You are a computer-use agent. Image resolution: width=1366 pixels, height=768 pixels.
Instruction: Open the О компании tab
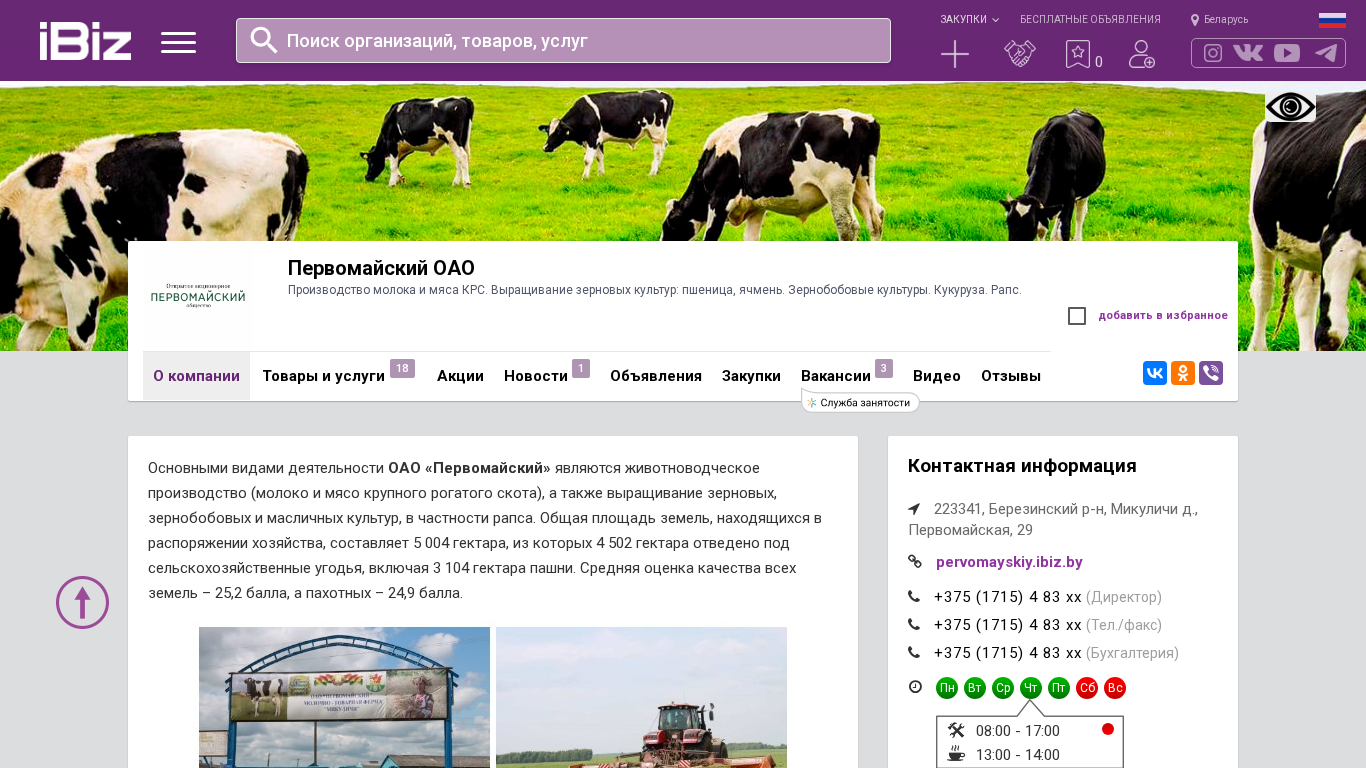click(196, 376)
